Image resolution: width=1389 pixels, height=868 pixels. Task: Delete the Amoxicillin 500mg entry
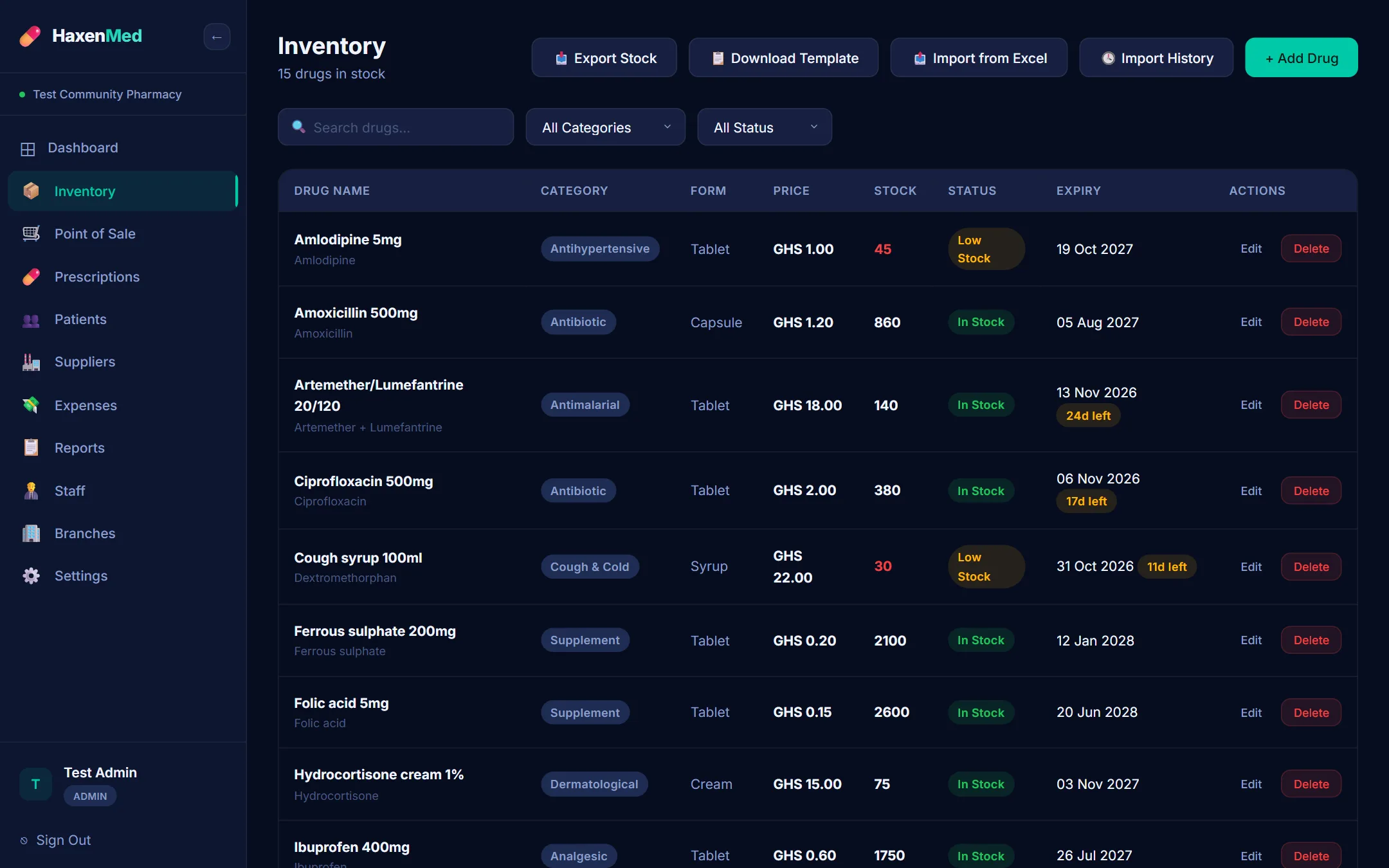click(1311, 322)
